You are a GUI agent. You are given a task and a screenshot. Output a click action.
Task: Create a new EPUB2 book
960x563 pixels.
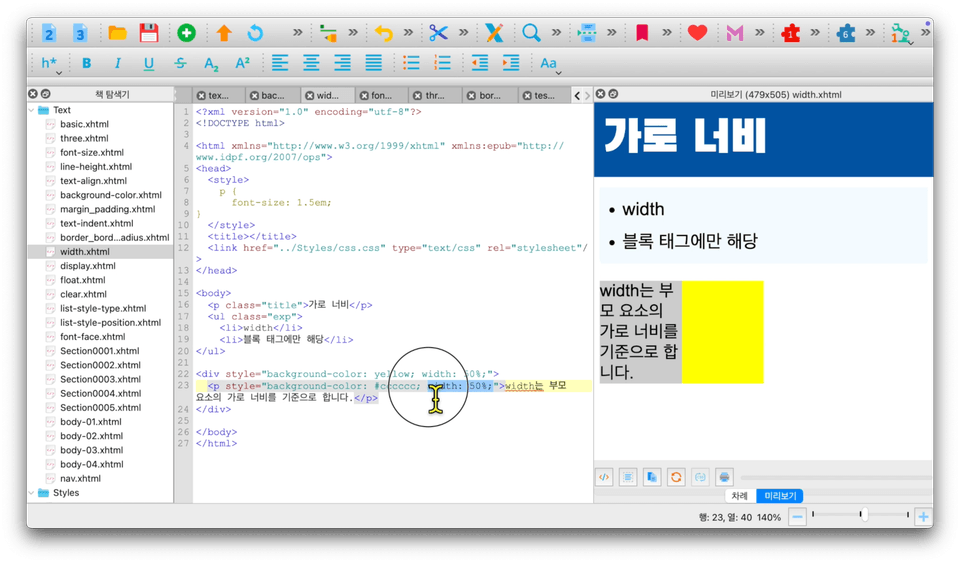tap(49, 32)
